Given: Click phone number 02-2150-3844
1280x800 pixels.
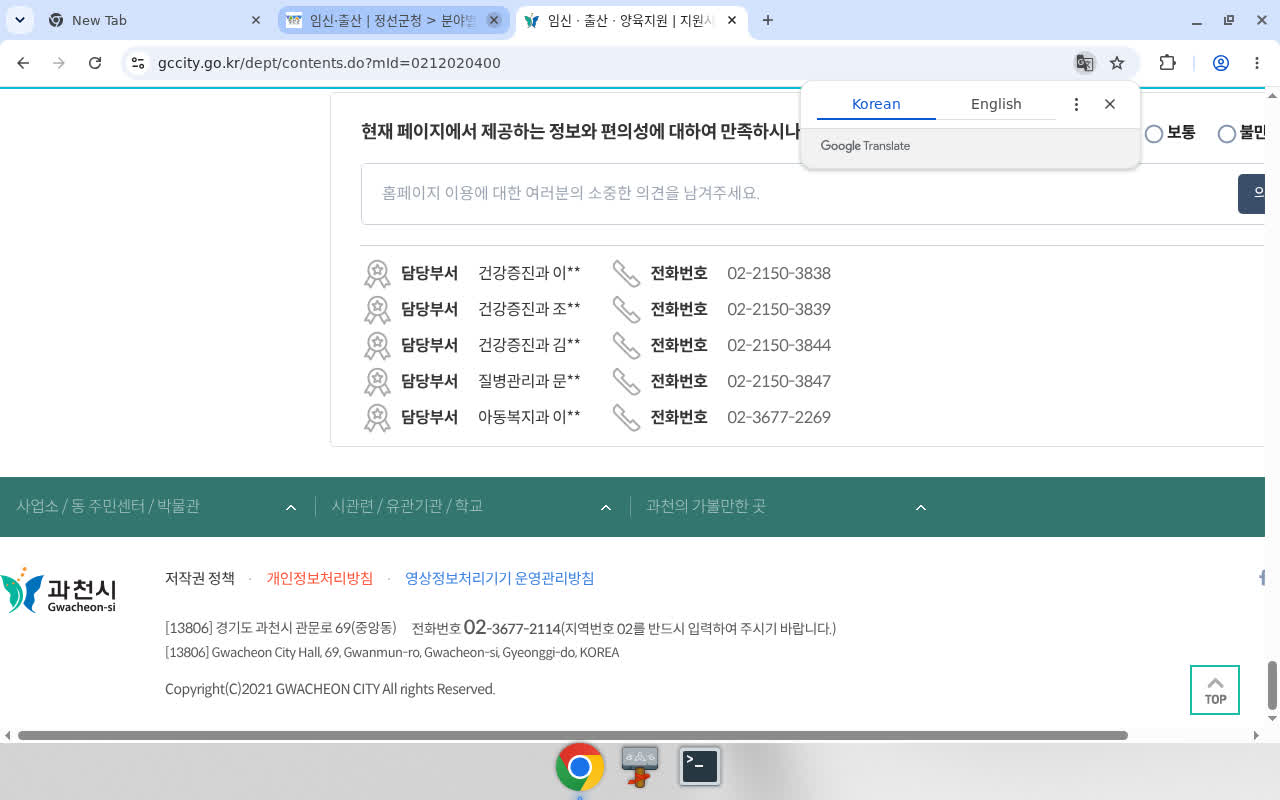Looking at the screenshot, I should 779,345.
